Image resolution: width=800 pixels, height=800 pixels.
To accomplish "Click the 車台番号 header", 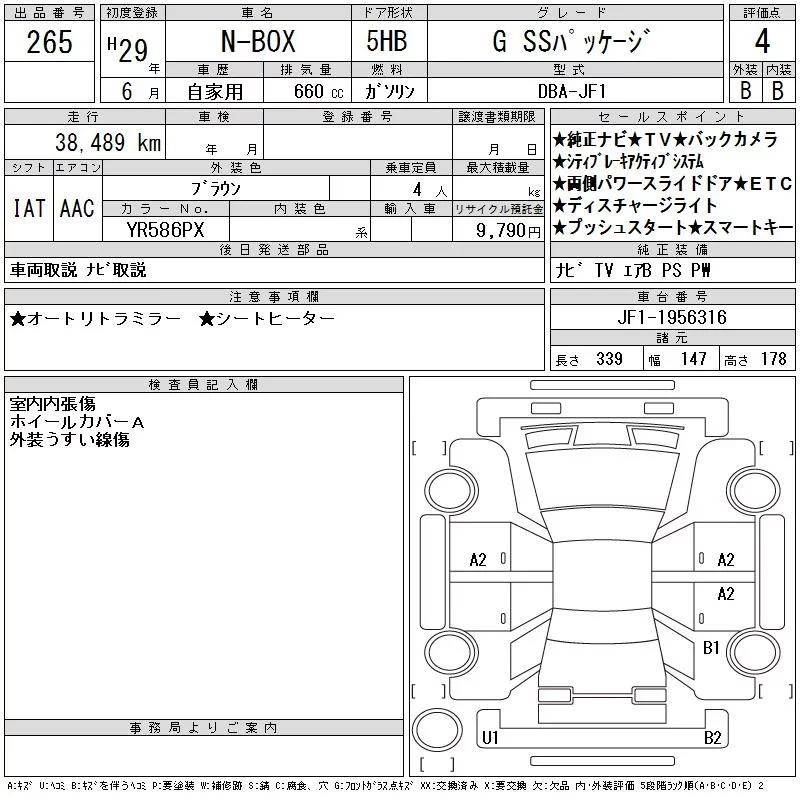I will pyautogui.click(x=672, y=296).
